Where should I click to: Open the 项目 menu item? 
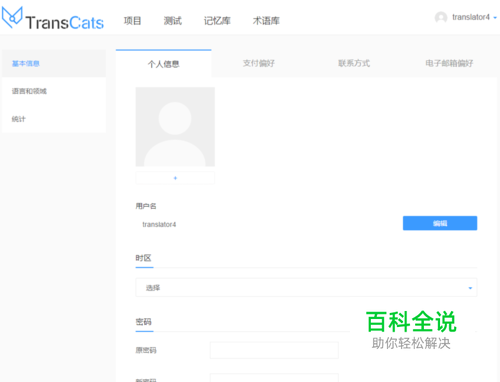point(132,21)
